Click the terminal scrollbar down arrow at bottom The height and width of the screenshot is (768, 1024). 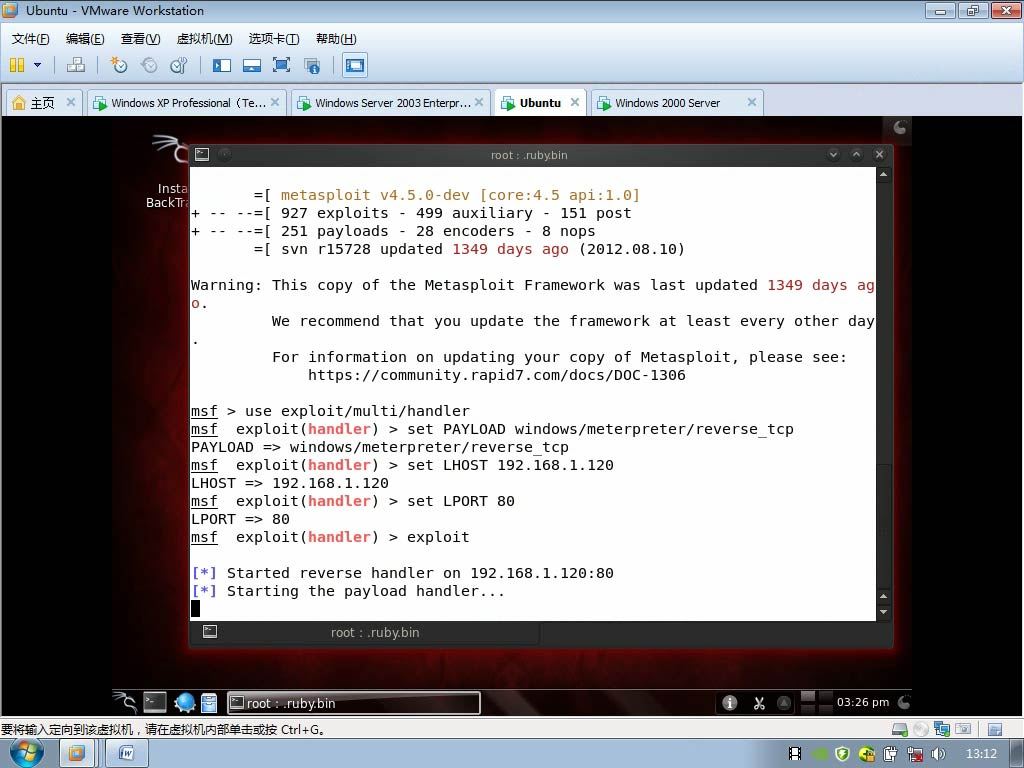[x=884, y=612]
